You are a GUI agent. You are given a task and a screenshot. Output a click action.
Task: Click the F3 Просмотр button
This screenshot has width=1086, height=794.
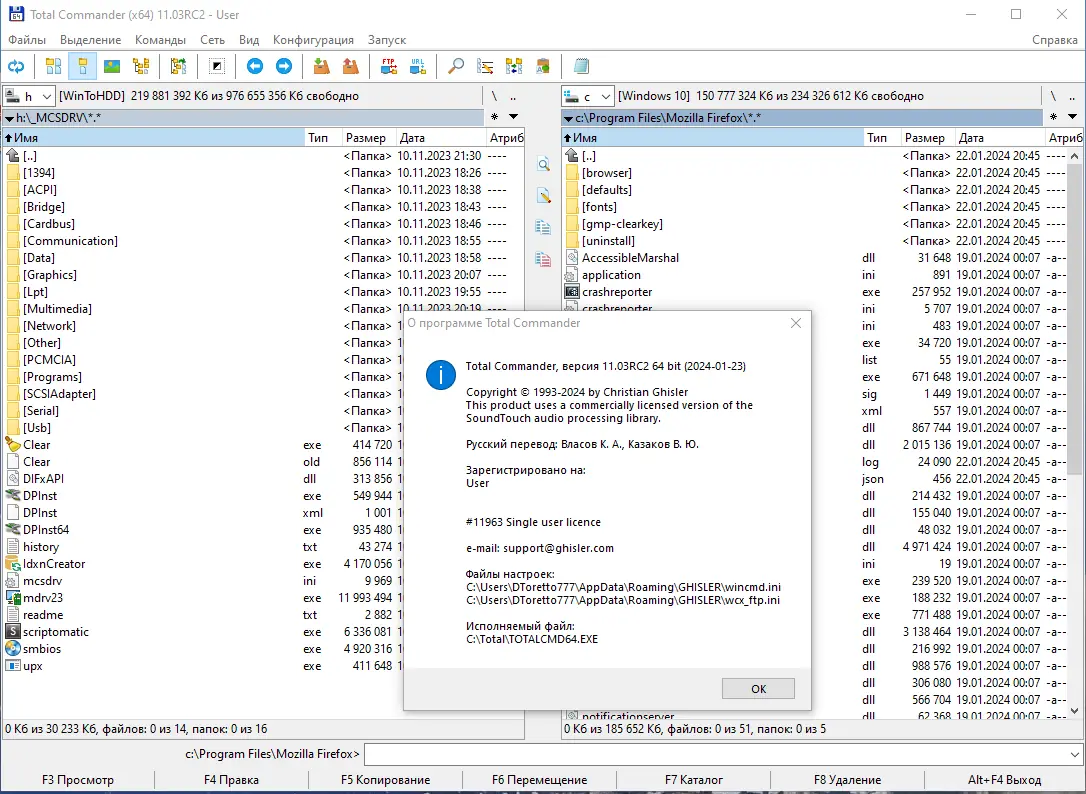click(78, 780)
